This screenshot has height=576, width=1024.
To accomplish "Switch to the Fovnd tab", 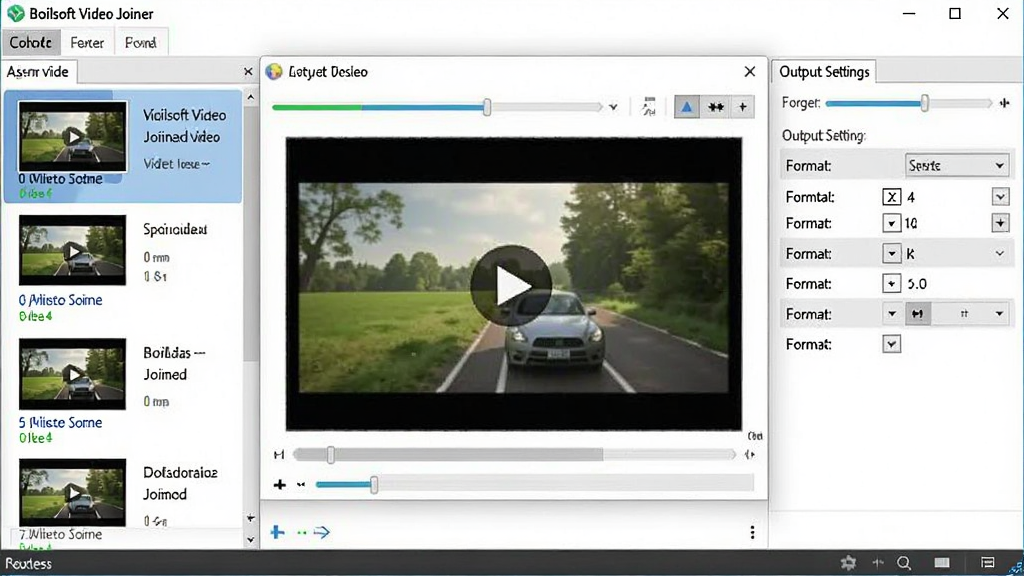I will pyautogui.click(x=140, y=43).
